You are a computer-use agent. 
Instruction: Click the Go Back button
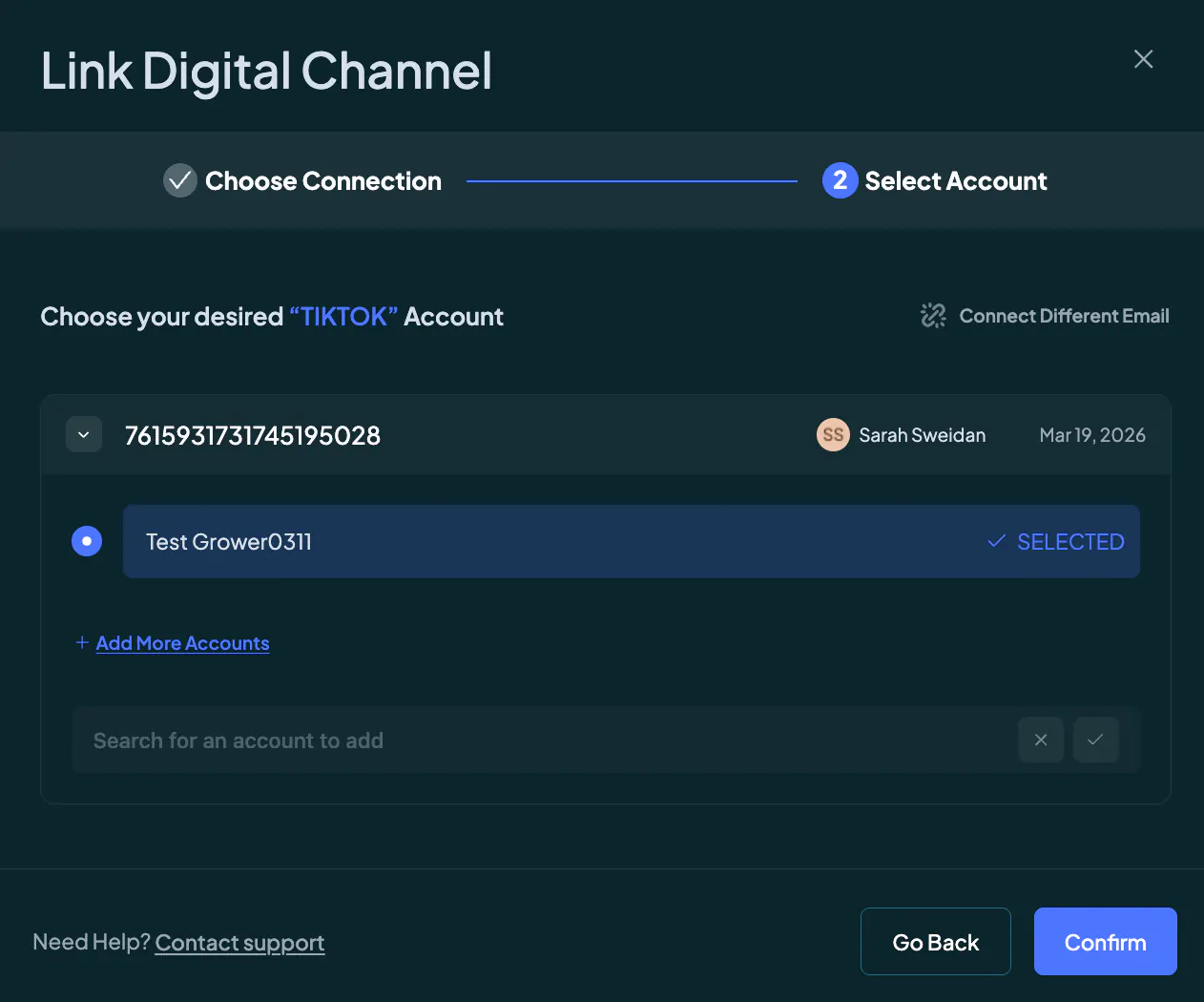pyautogui.click(x=936, y=942)
